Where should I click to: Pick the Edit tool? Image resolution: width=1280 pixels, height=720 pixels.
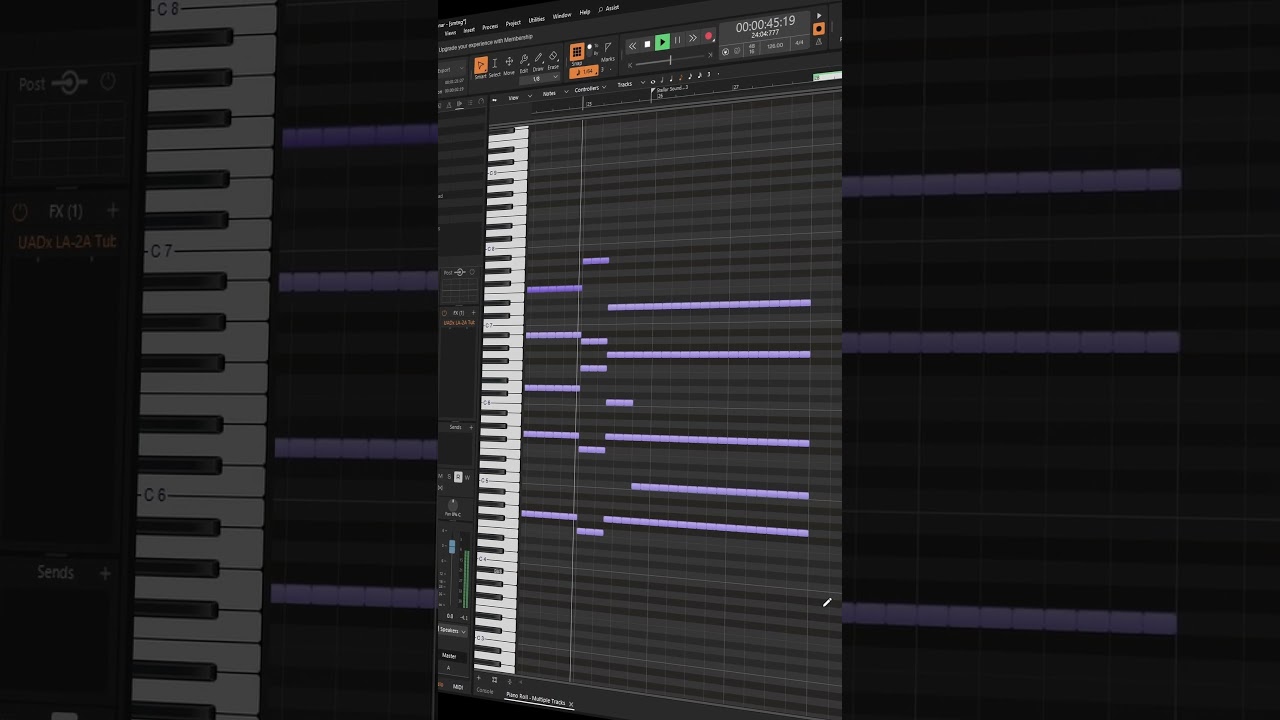[x=524, y=61]
